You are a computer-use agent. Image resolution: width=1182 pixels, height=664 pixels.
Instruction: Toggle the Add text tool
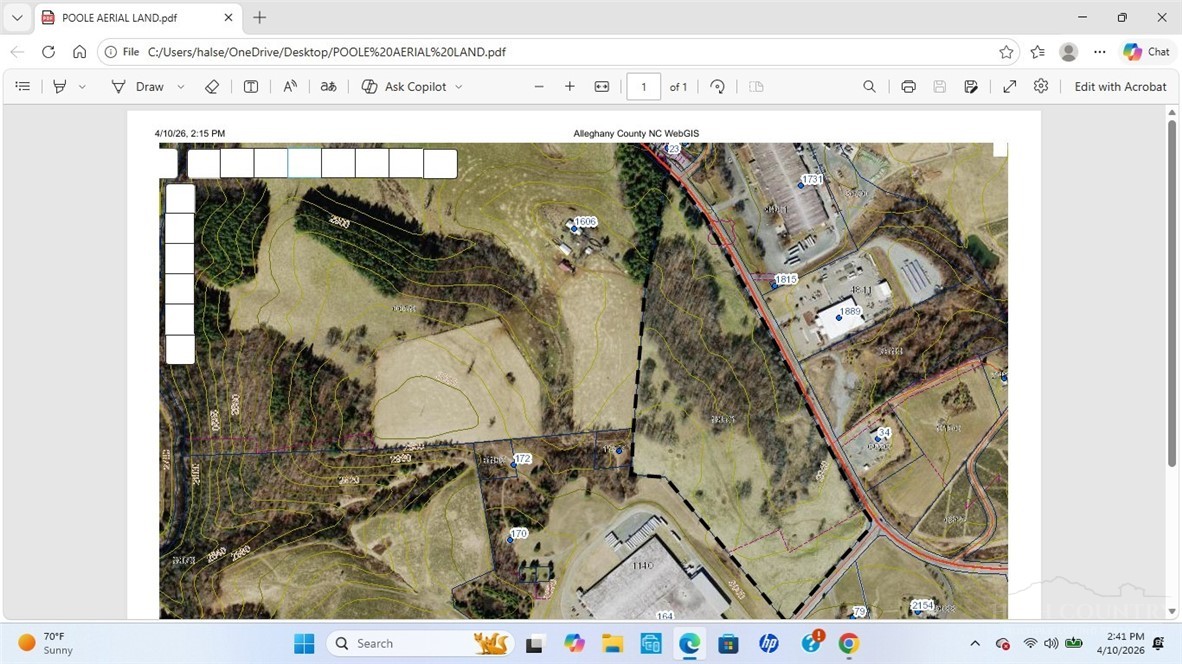click(x=251, y=87)
